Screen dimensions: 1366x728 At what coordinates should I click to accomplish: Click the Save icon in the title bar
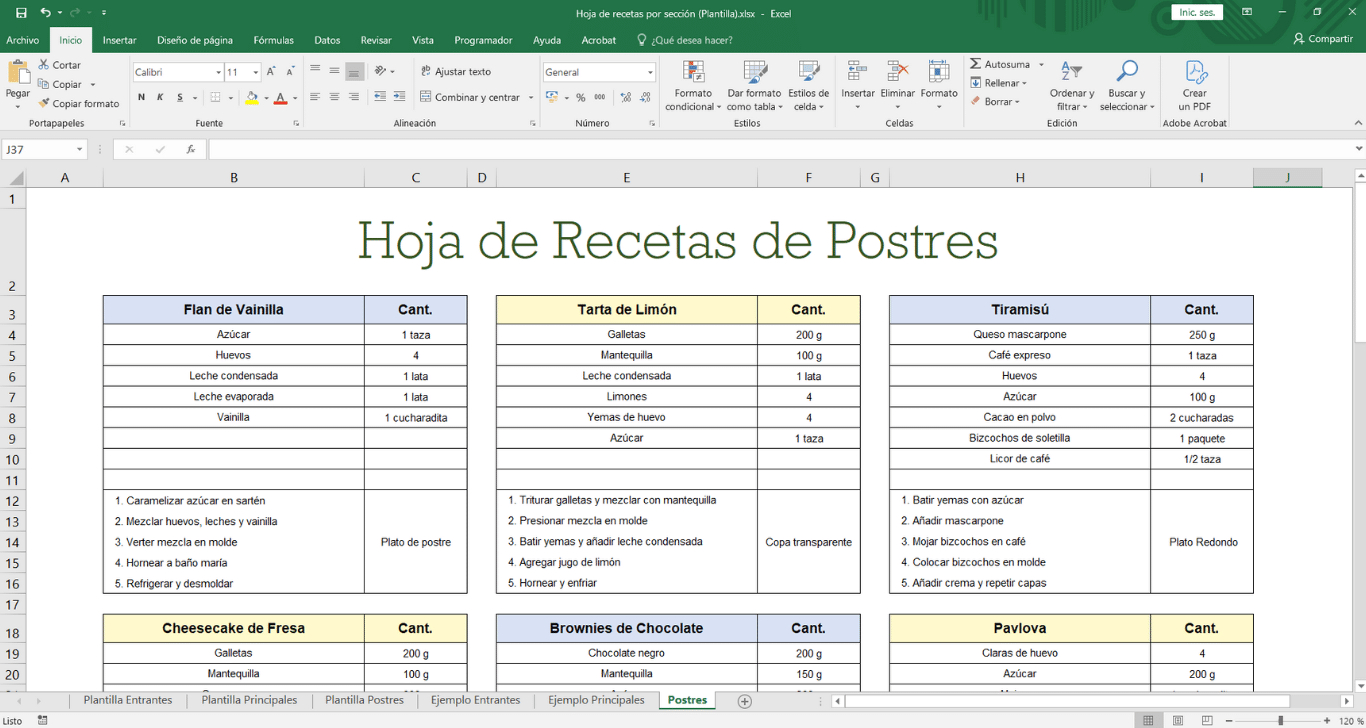pyautogui.click(x=21, y=13)
